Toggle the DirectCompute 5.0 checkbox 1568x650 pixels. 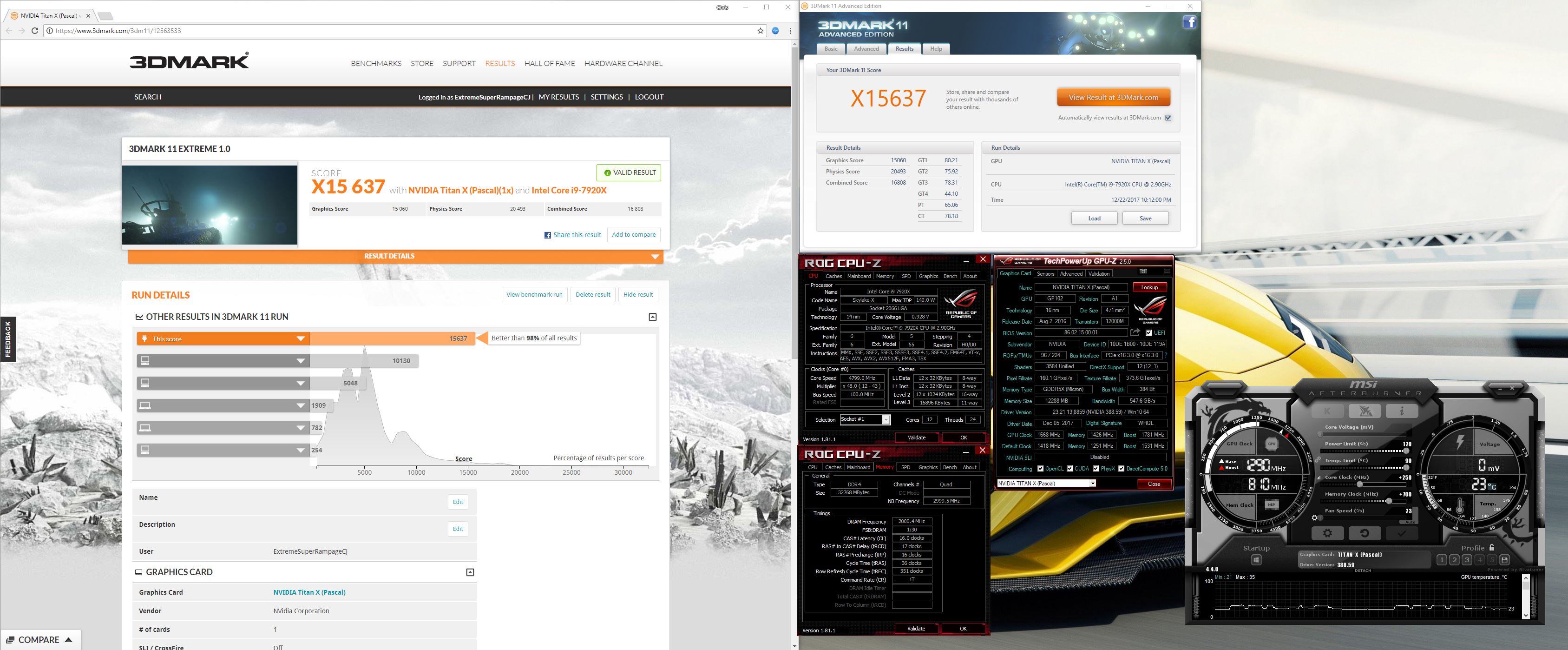1121,469
